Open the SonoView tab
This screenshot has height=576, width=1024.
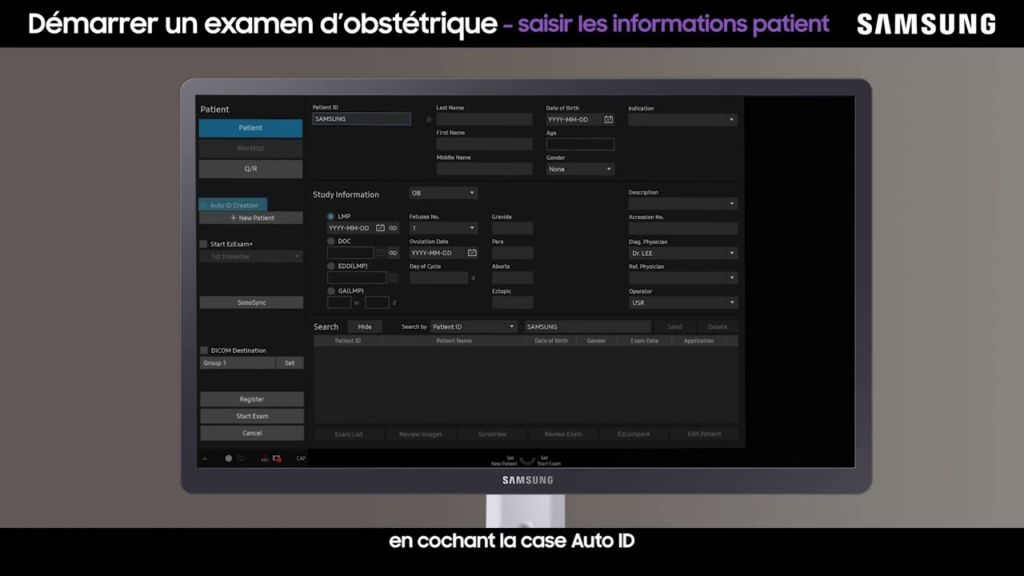(x=492, y=434)
